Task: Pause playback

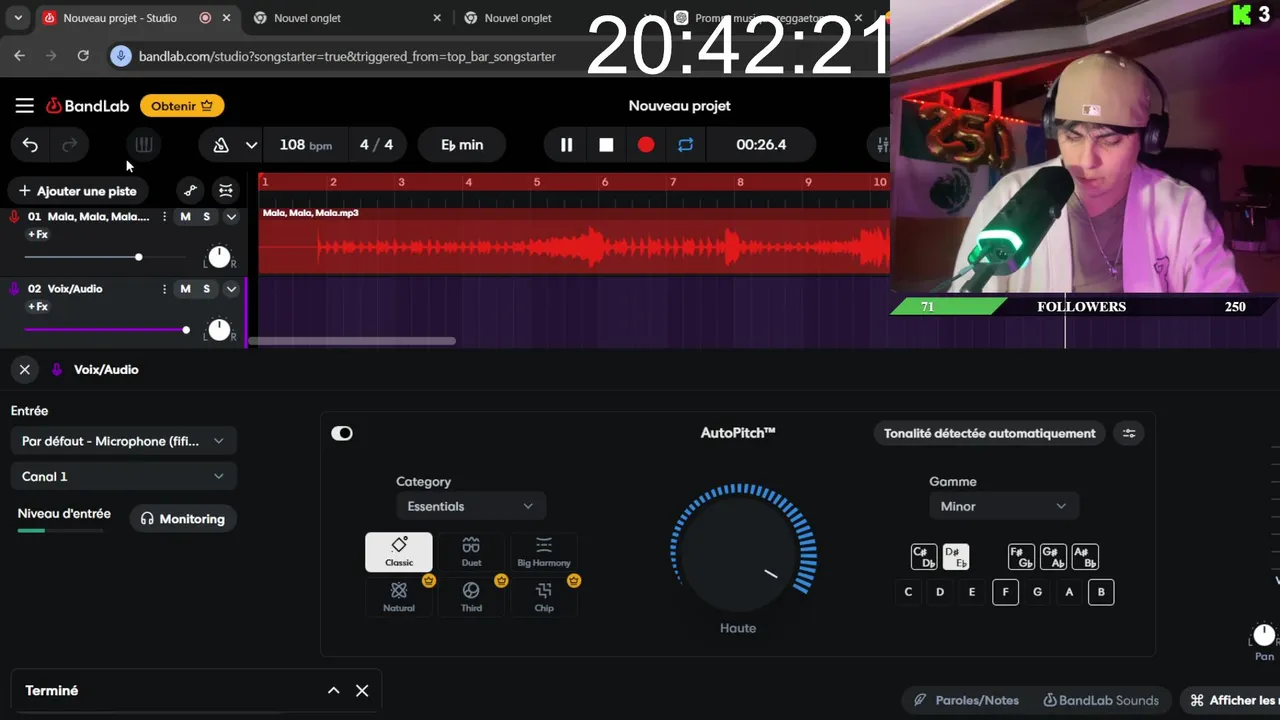Action: tap(566, 145)
